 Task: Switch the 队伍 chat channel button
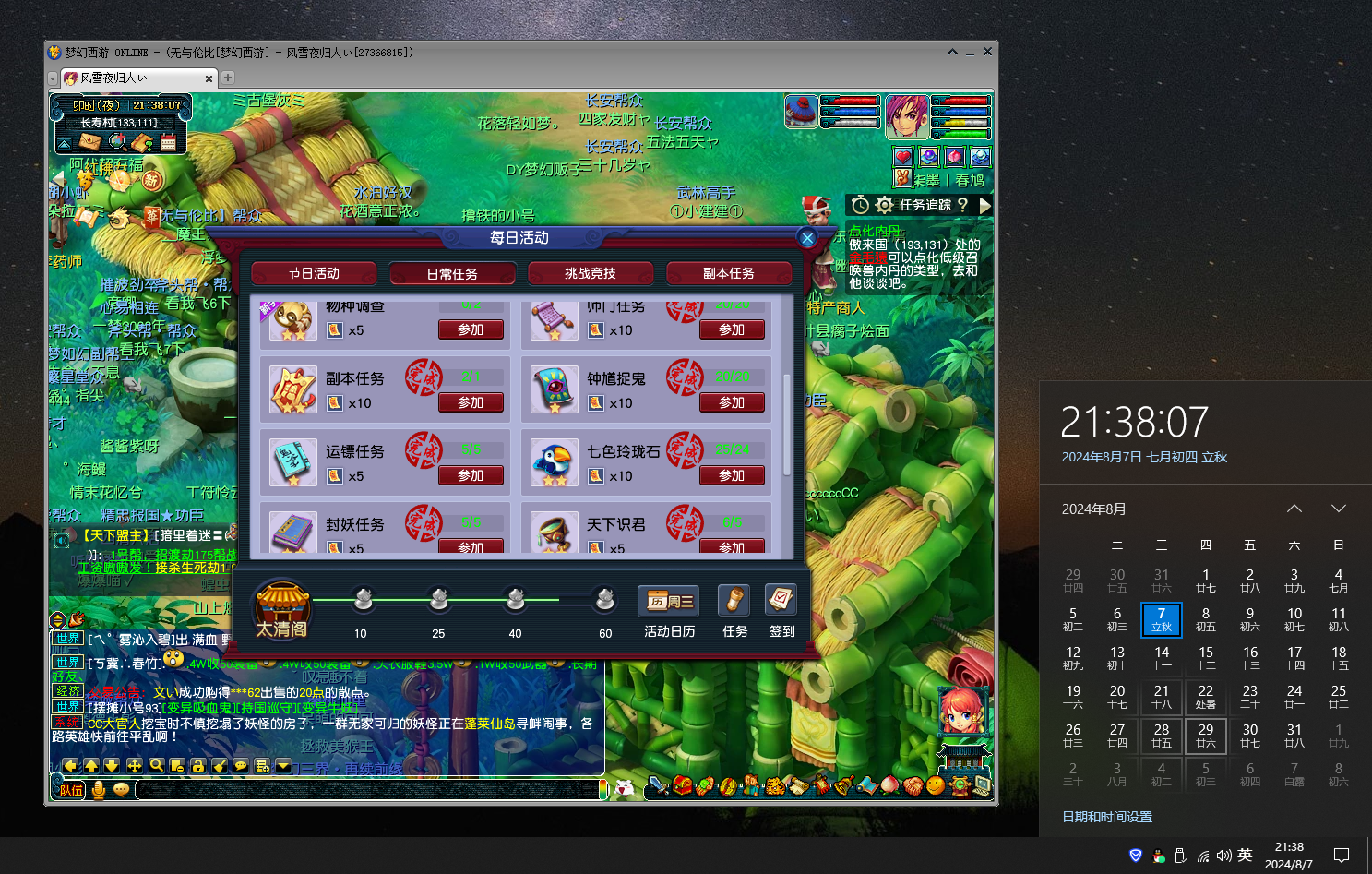[x=72, y=790]
